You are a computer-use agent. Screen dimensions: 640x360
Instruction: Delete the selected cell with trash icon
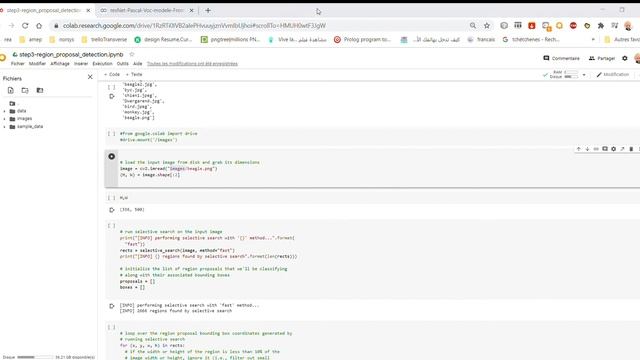[631, 149]
